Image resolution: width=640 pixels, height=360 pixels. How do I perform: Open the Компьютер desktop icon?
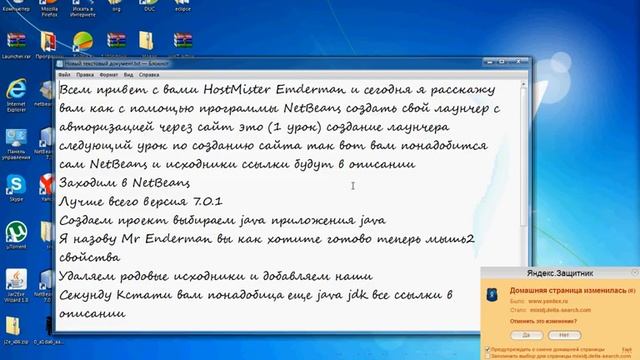(x=16, y=6)
